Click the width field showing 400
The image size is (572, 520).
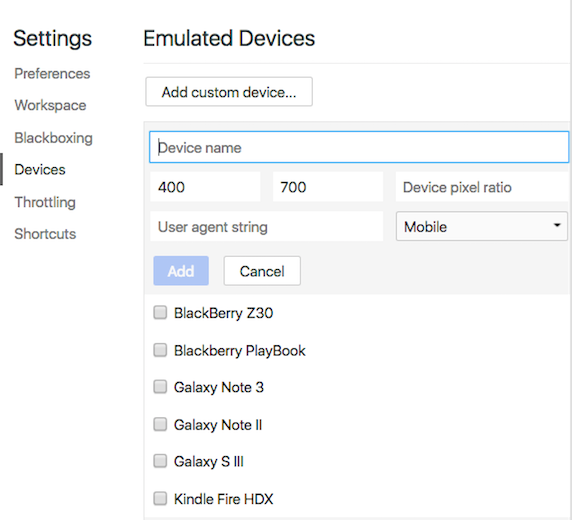(x=205, y=187)
